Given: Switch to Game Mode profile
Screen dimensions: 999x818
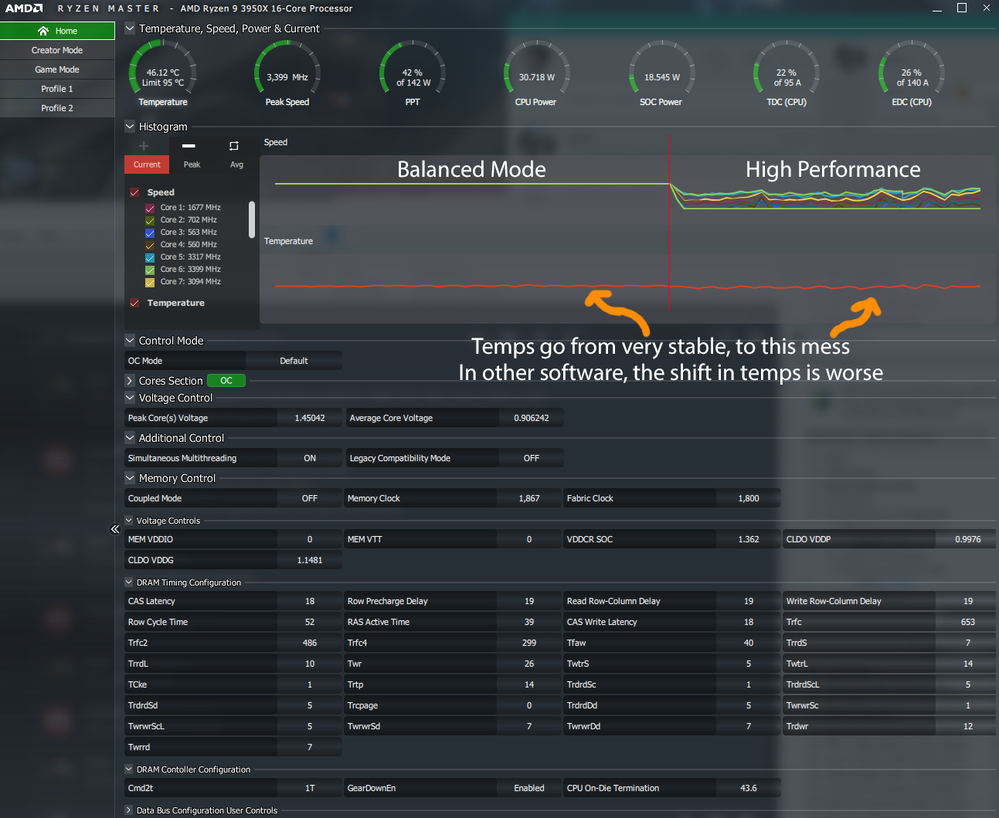Looking at the screenshot, I should click(57, 69).
